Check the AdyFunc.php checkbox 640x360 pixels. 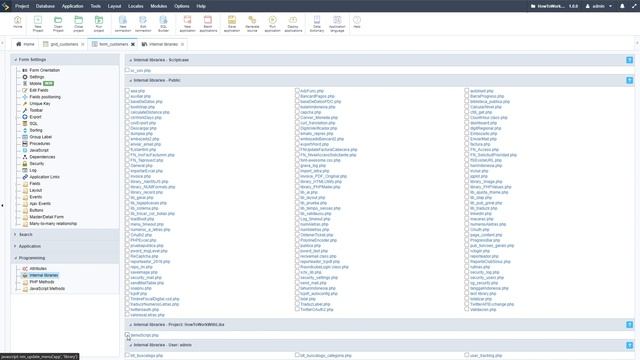297,91
